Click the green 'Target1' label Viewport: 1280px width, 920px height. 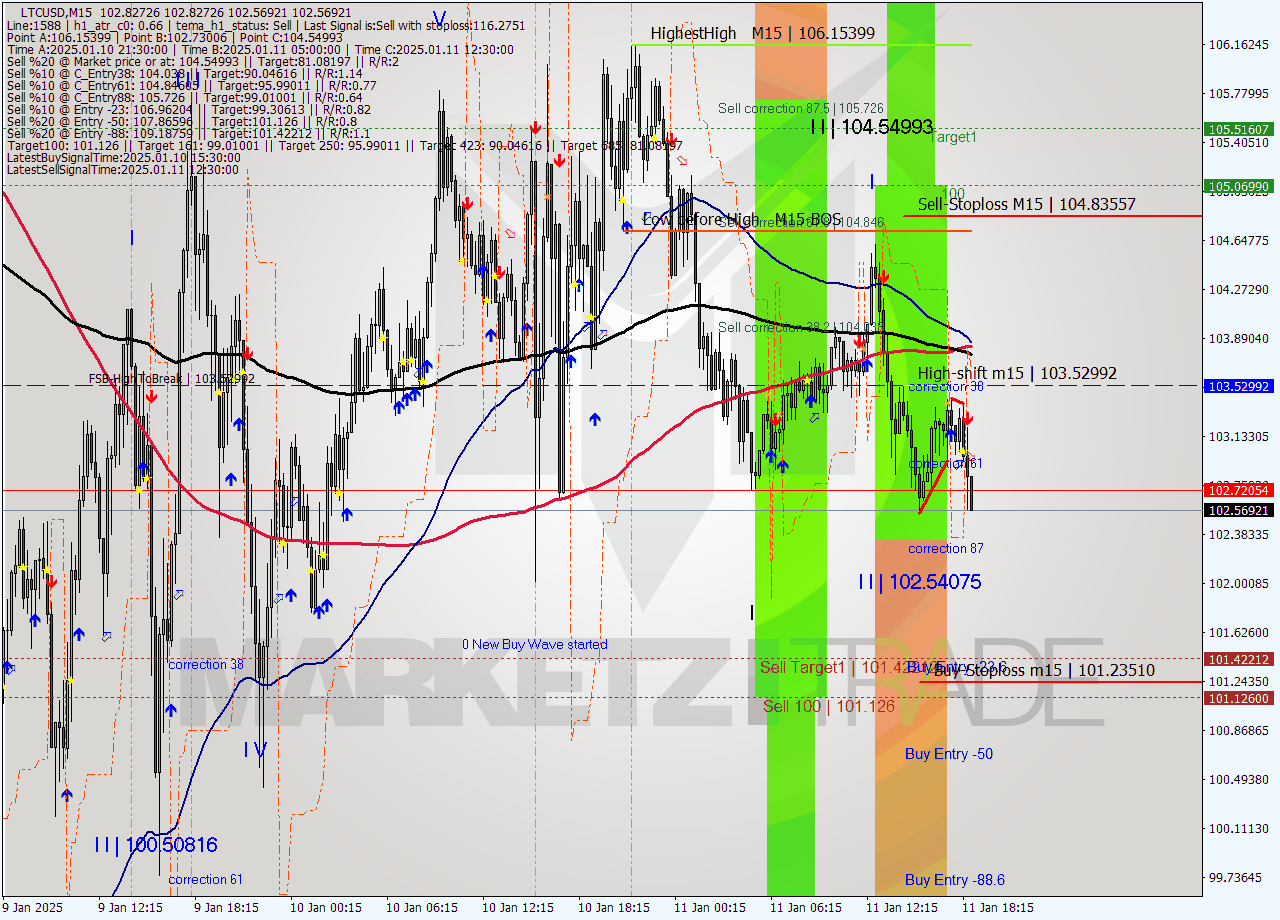(x=954, y=137)
